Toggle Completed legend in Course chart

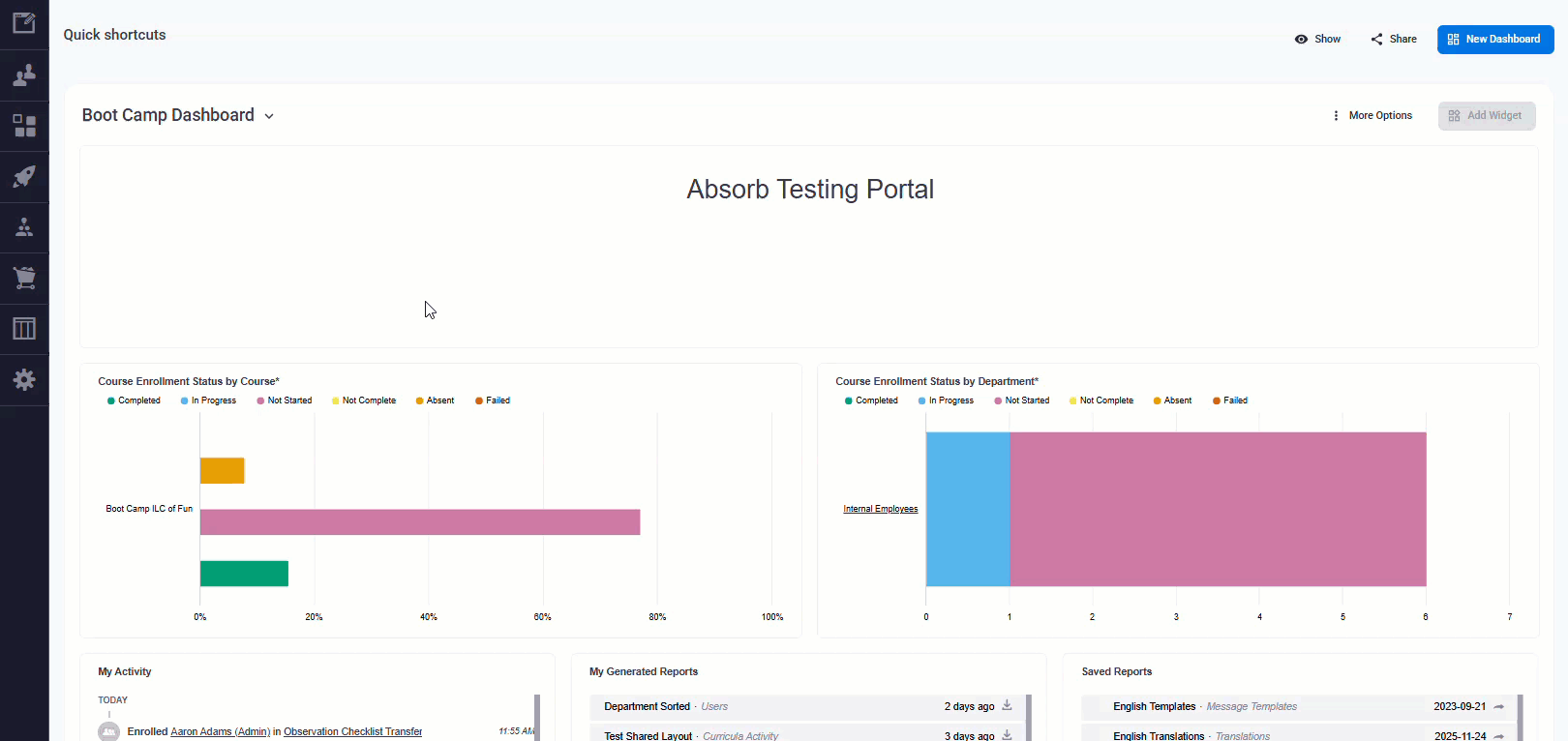(134, 400)
